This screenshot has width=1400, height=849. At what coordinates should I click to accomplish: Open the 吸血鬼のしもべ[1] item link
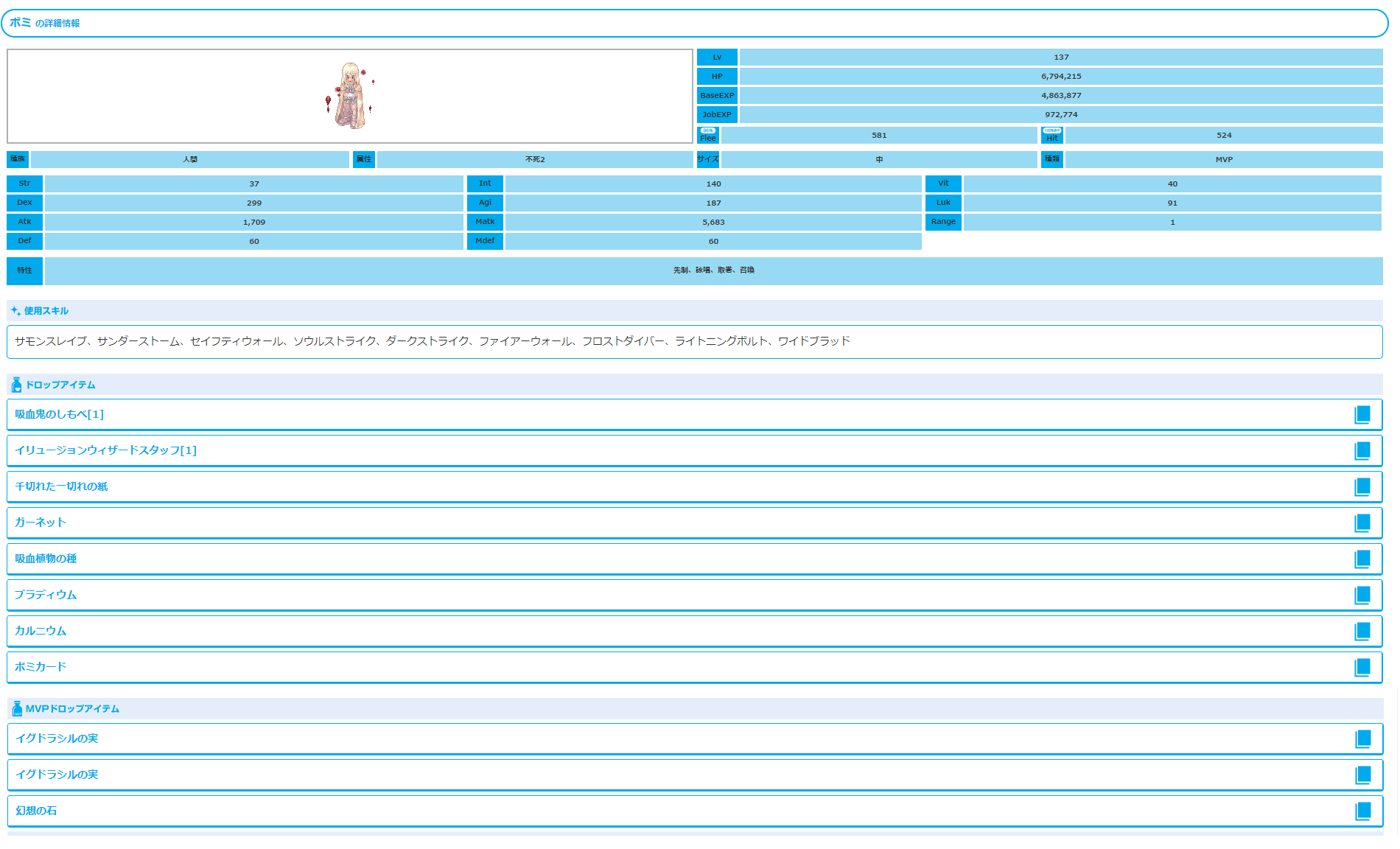[x=59, y=415]
